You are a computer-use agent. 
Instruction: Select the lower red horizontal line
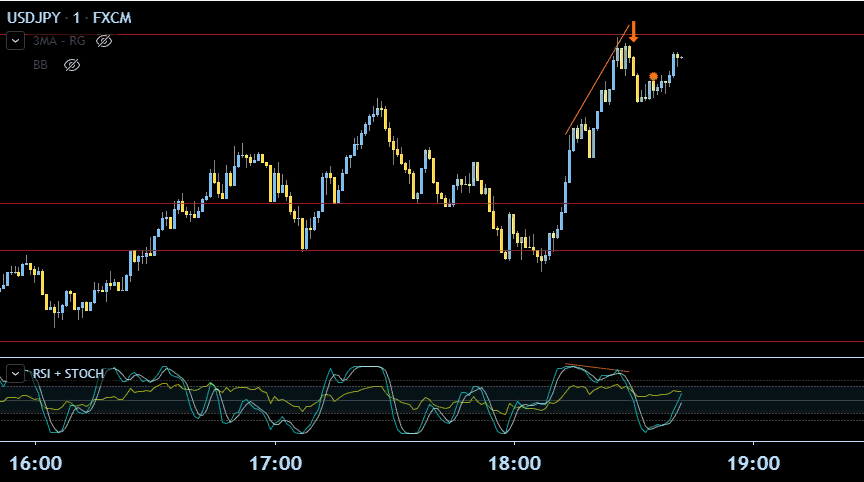click(x=300, y=251)
